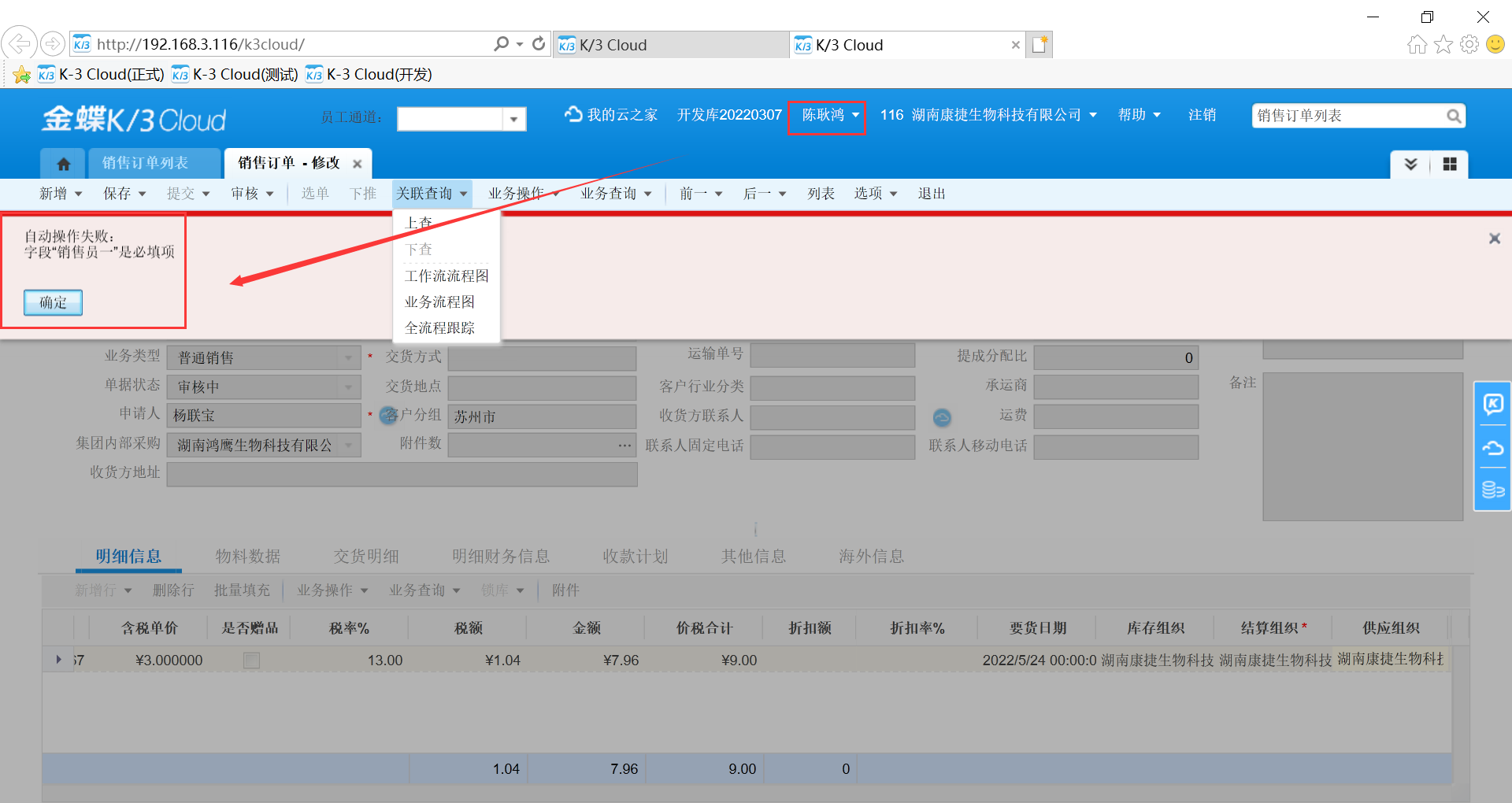Open K-3 Cloud(开发) bookmark
Viewport: 1512px width, 803px height.
(x=369, y=75)
